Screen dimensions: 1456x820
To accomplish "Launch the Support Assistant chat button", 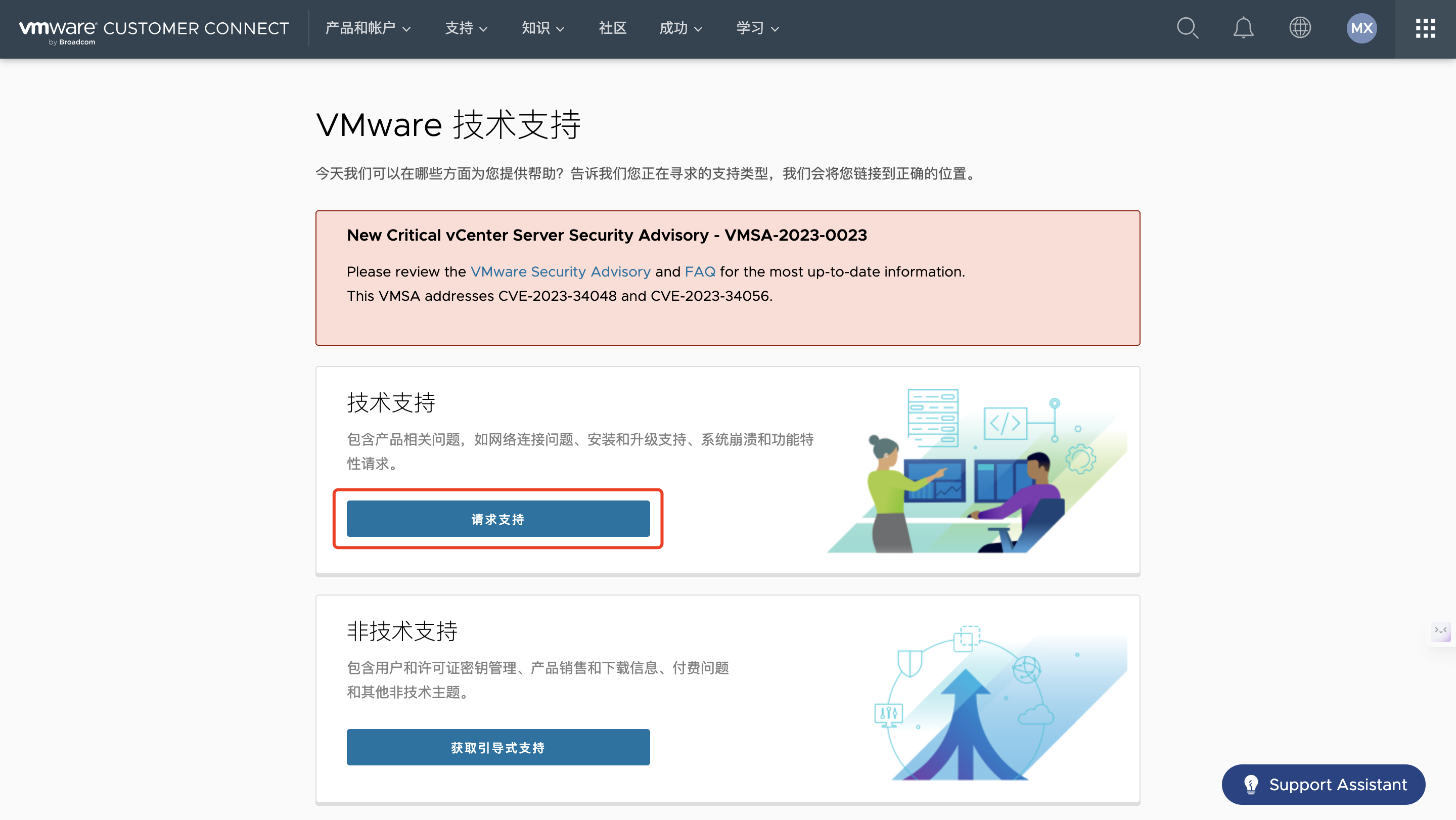I will coord(1323,785).
